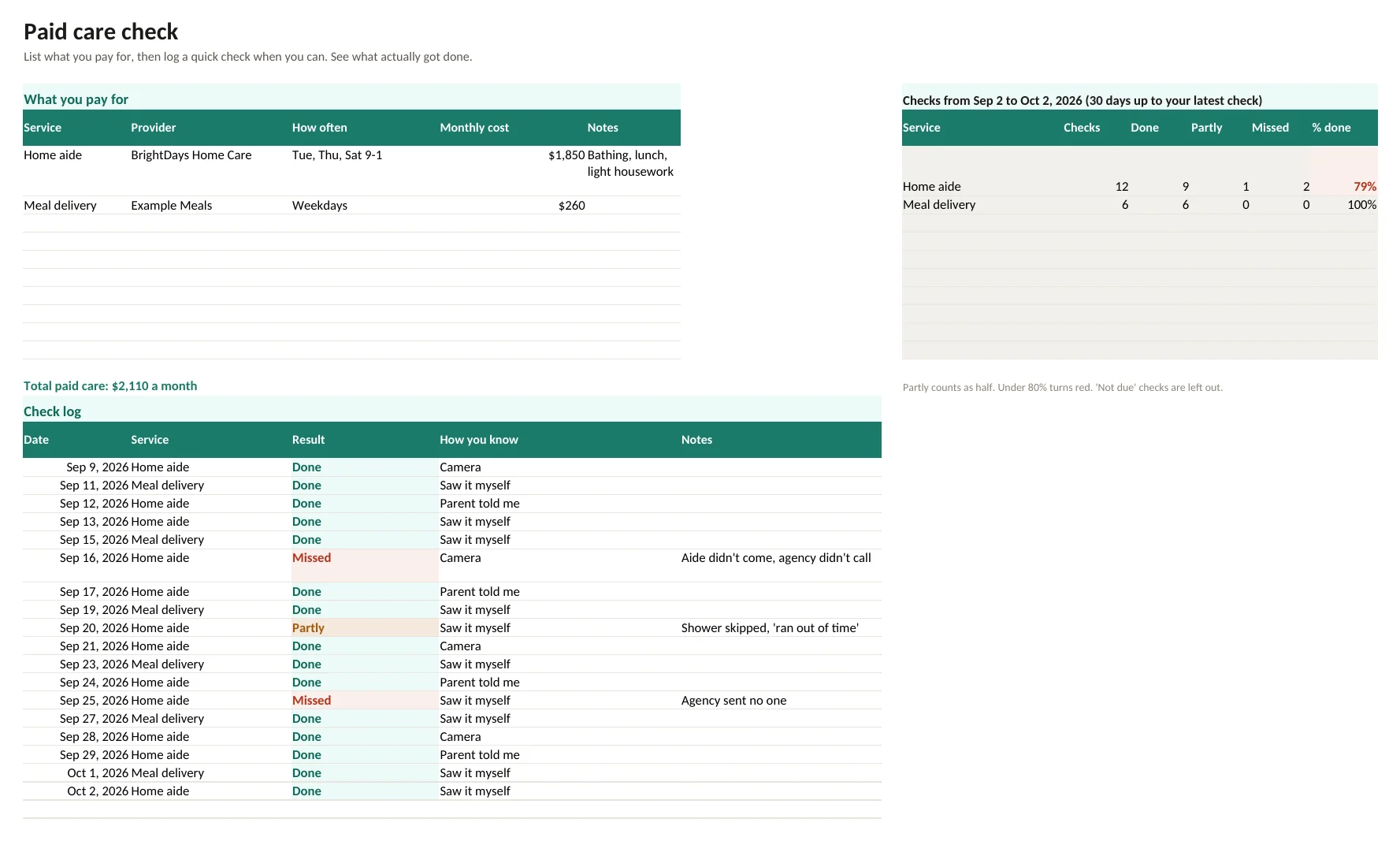This screenshot has height=841, width=1400.
Task: Click the first empty row under Meal delivery
Action: (351, 223)
